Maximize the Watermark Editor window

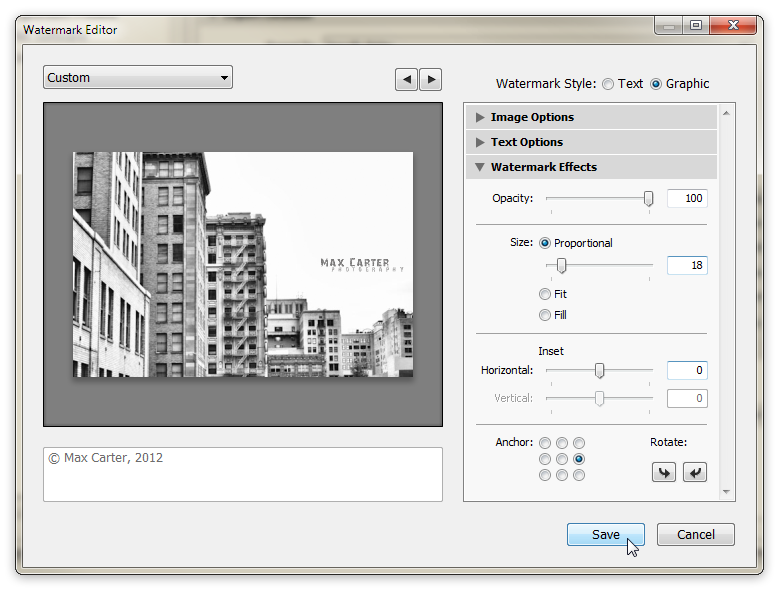click(x=696, y=25)
